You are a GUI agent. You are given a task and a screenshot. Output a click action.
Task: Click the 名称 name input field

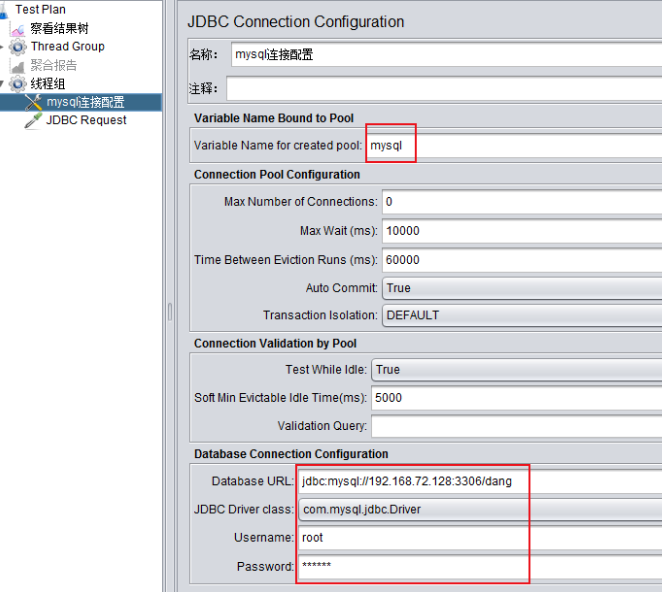click(x=446, y=54)
